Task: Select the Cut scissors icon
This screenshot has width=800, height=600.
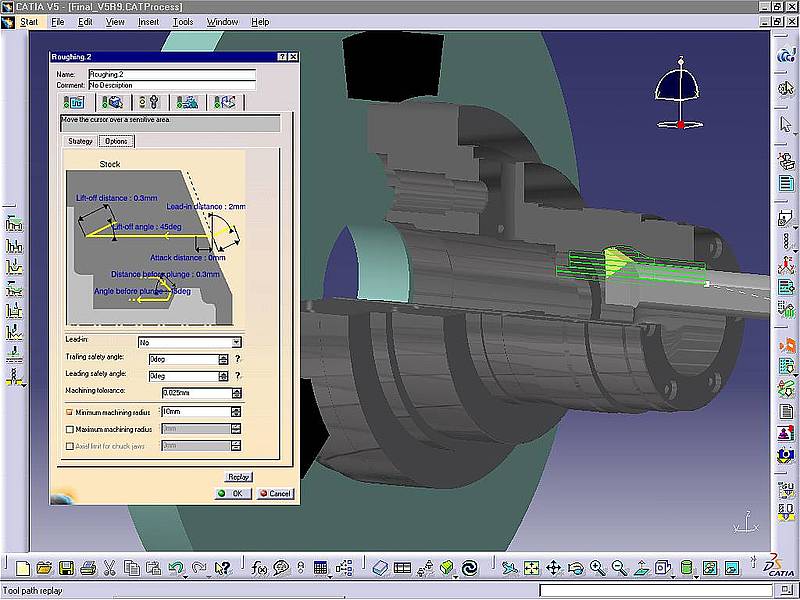Action: click(x=110, y=568)
